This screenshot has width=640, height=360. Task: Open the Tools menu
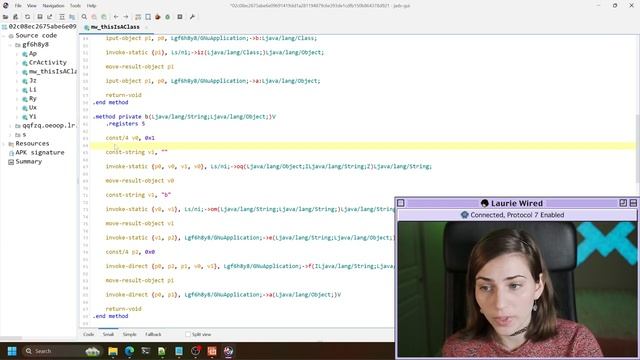coord(75,6)
